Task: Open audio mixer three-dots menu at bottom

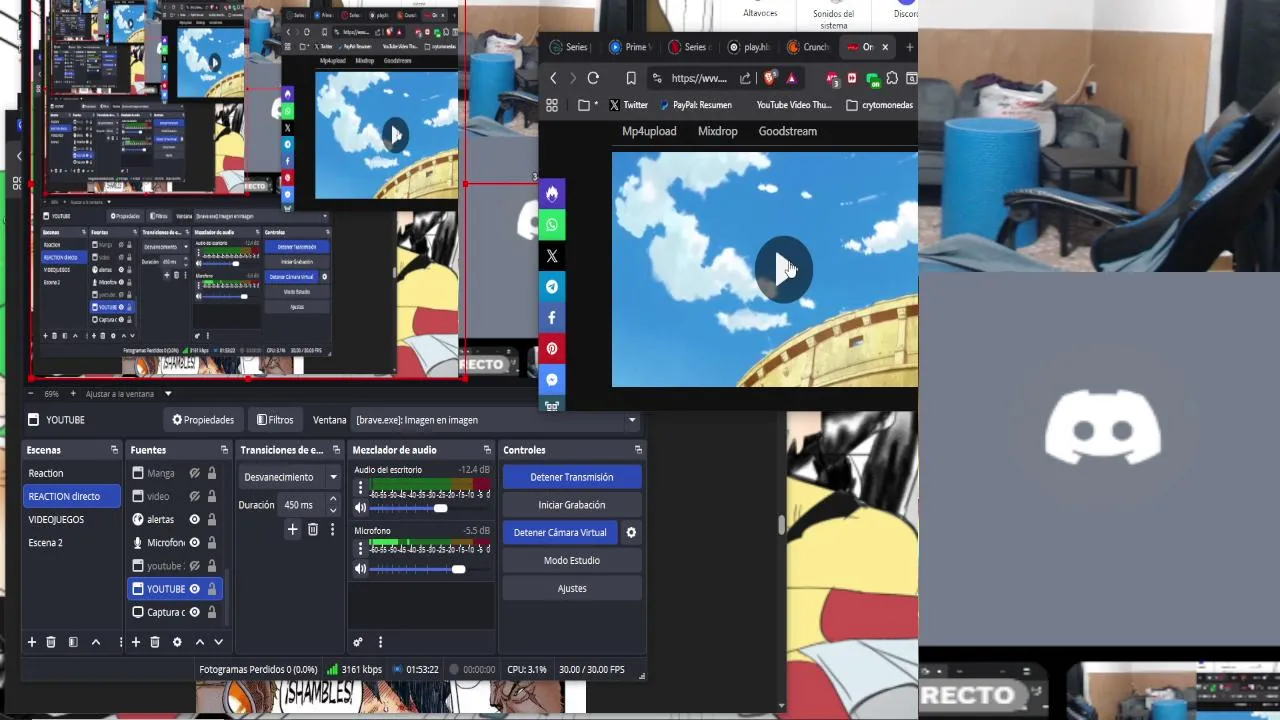Action: (x=380, y=642)
